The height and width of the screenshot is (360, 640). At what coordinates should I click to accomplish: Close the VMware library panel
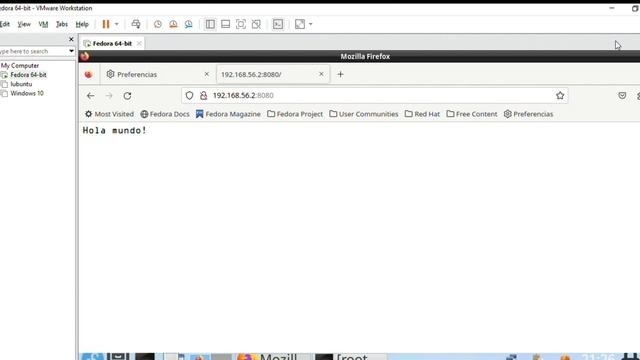pos(71,39)
